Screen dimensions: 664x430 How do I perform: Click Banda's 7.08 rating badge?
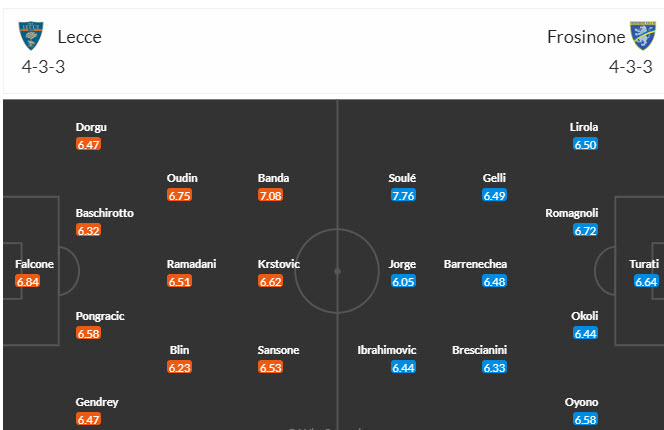tap(271, 196)
